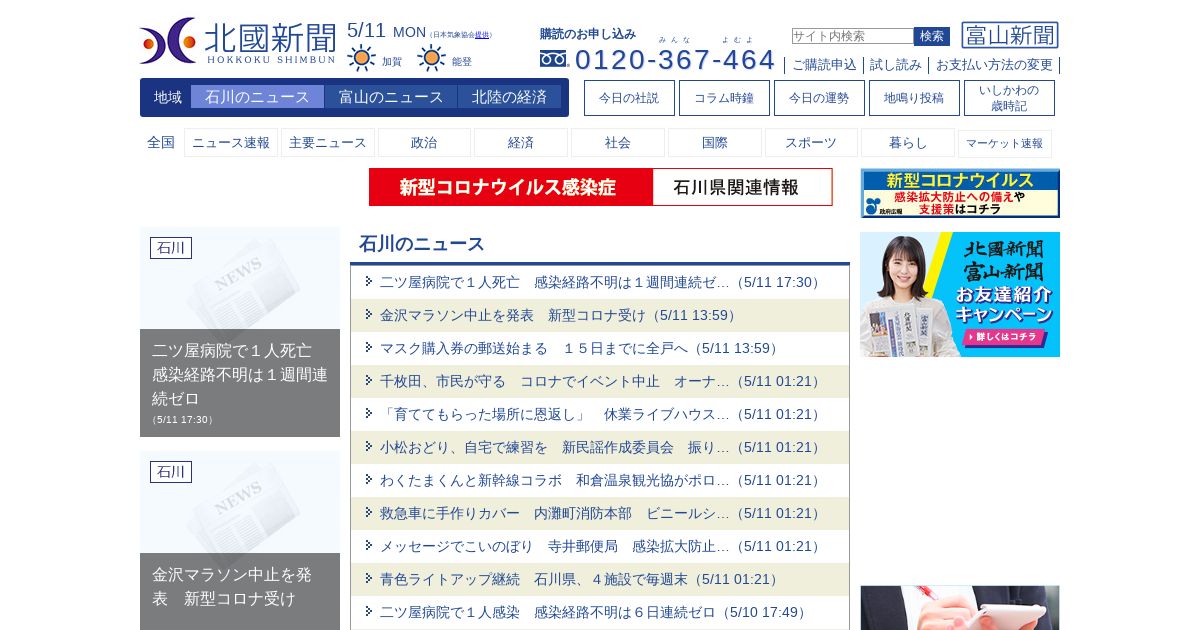1200x630 pixels.
Task: Select the 富山のニュース tab
Action: (391, 97)
